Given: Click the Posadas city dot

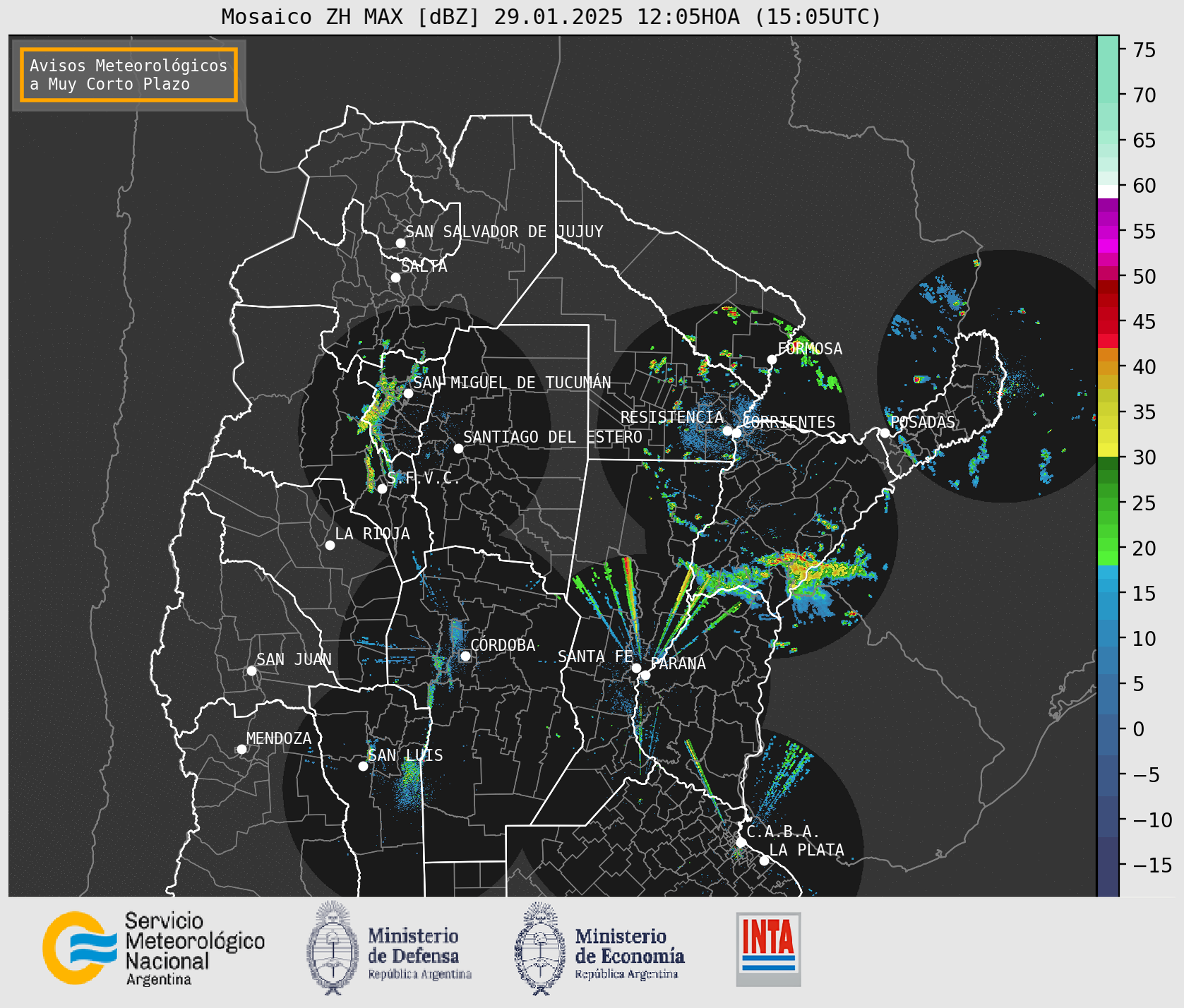Looking at the screenshot, I should pyautogui.click(x=885, y=433).
